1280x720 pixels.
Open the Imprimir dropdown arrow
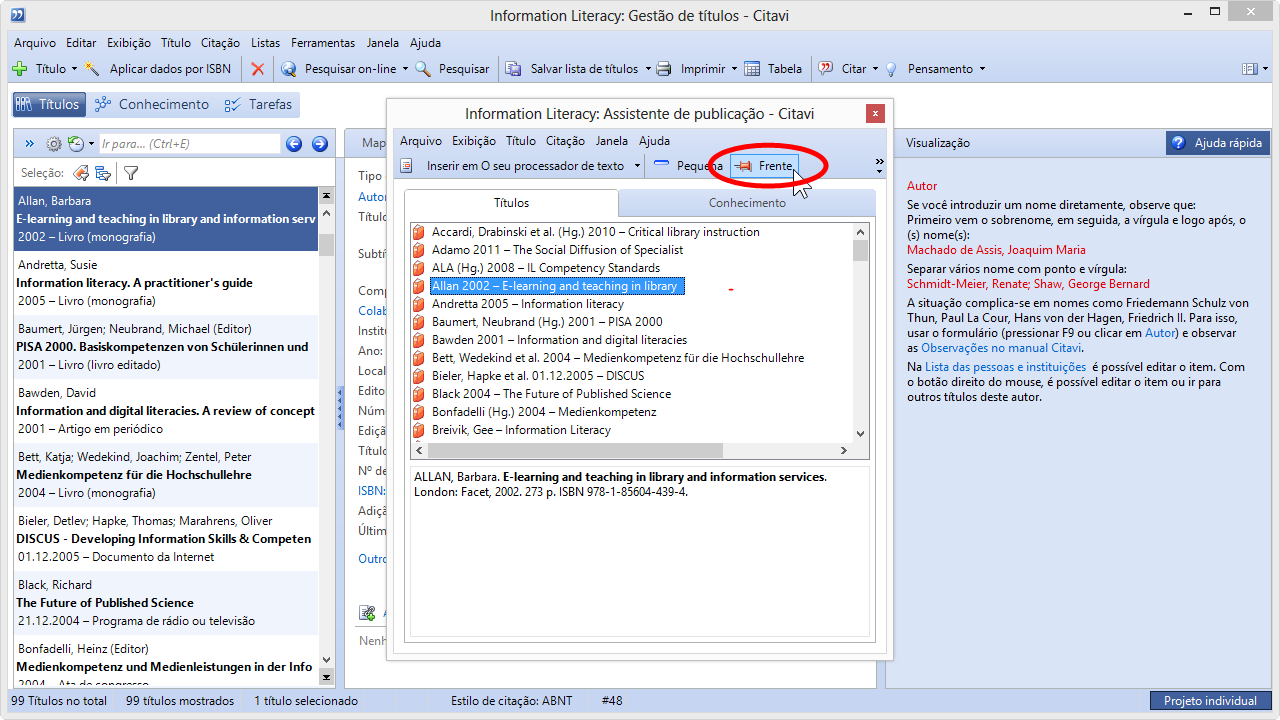pyautogui.click(x=734, y=69)
